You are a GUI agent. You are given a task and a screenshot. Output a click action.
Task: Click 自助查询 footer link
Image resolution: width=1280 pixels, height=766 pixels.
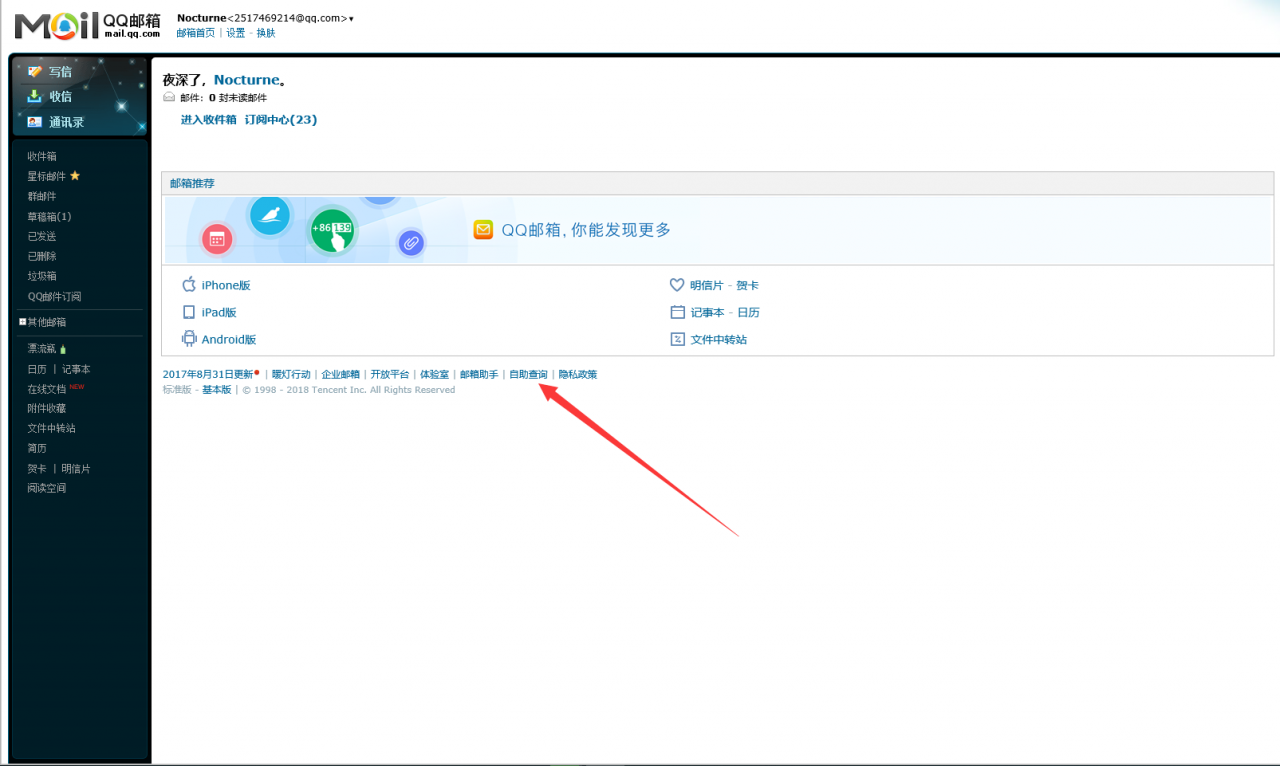528,374
